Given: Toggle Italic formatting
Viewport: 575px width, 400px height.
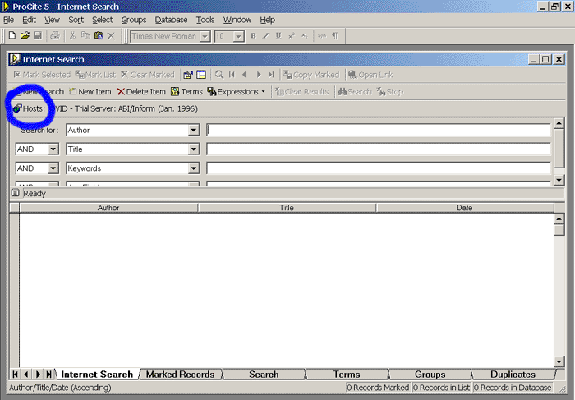Looking at the screenshot, I should (266, 36).
